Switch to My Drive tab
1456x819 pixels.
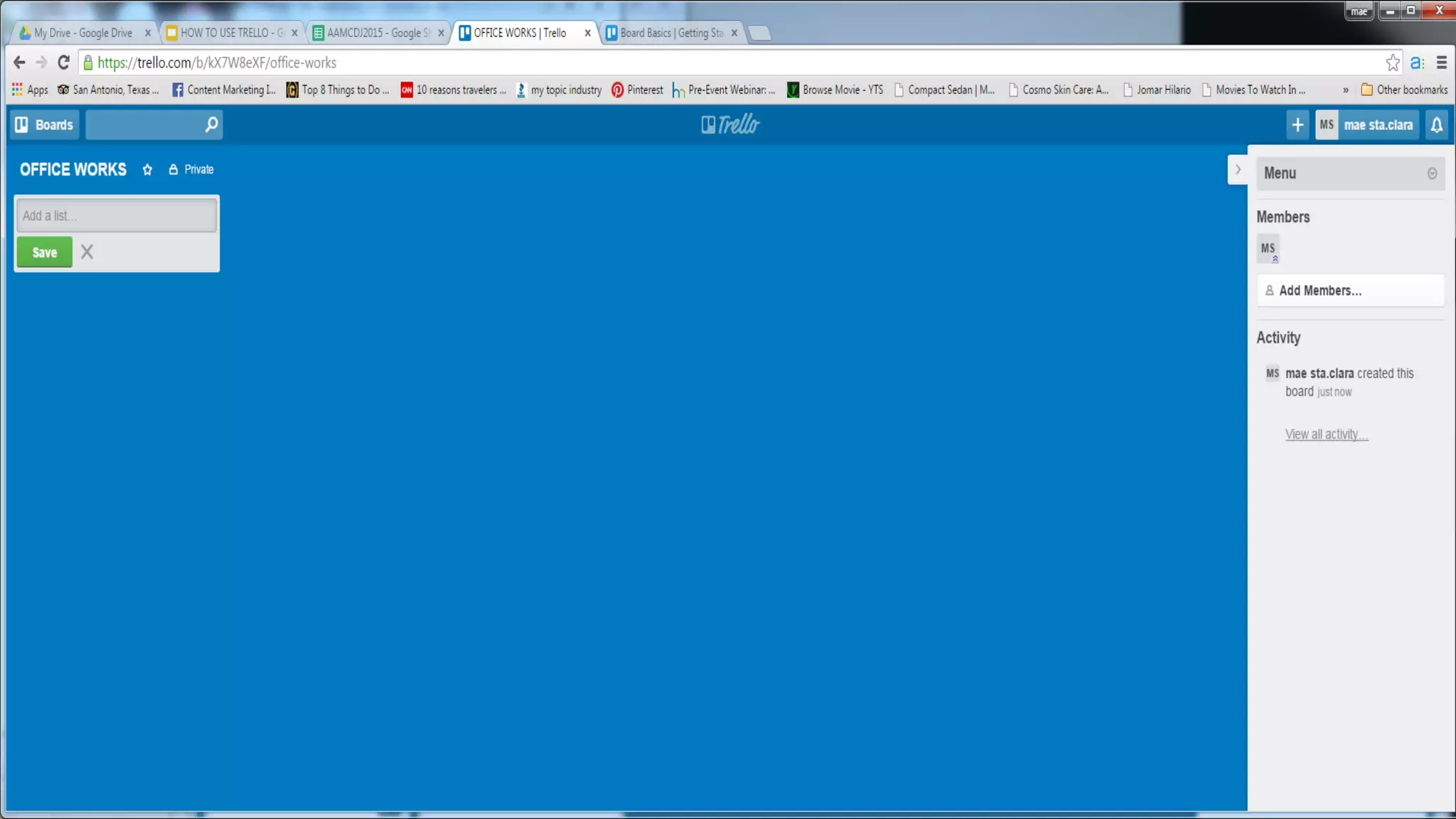(x=82, y=33)
